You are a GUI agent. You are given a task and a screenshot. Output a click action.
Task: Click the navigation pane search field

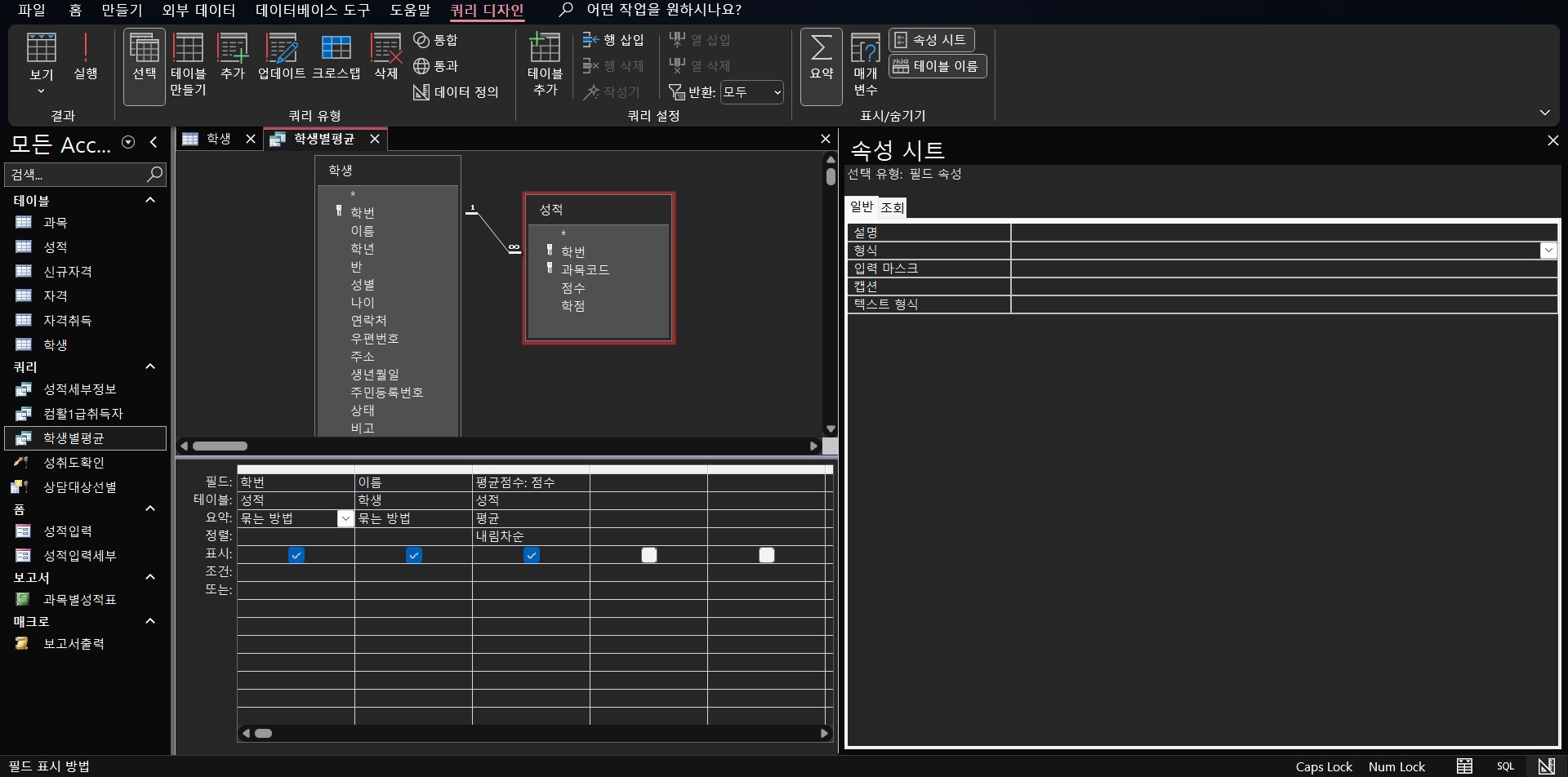[x=75, y=174]
